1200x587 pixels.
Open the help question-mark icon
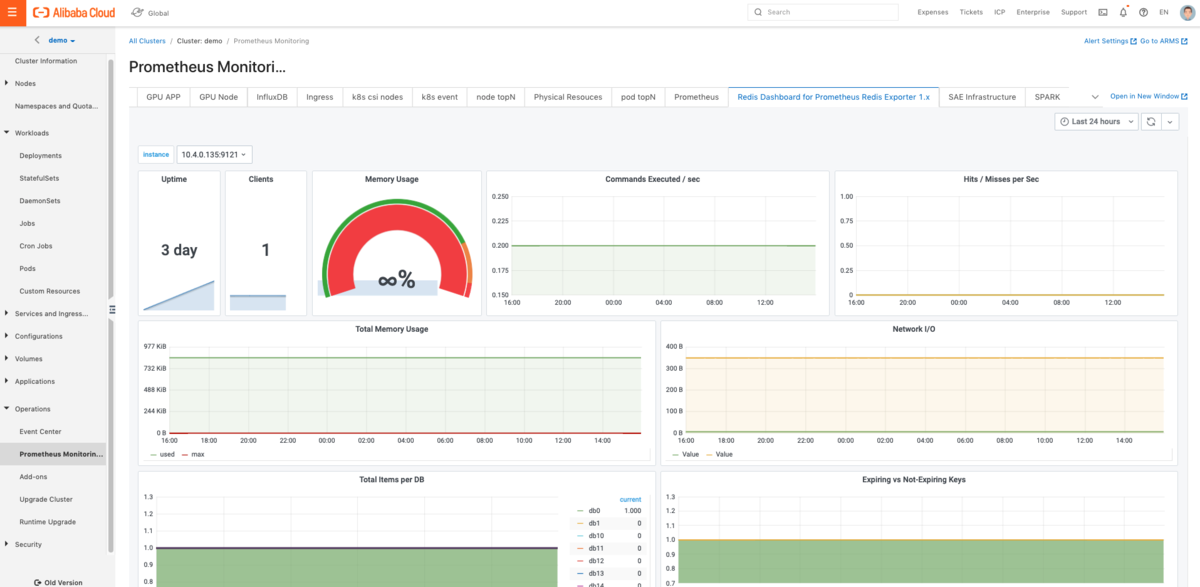pyautogui.click(x=1143, y=12)
